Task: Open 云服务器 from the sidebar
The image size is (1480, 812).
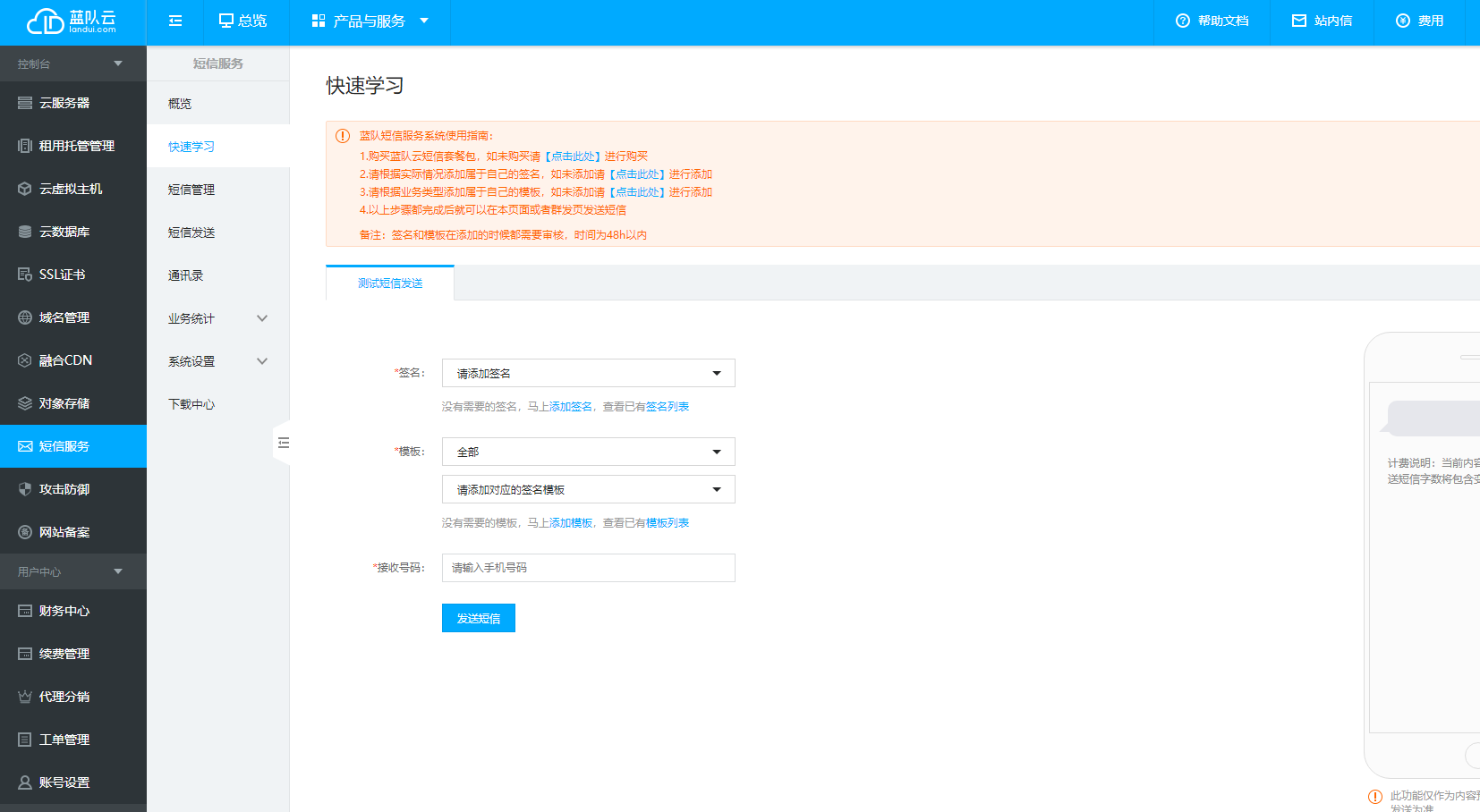Action: point(64,103)
